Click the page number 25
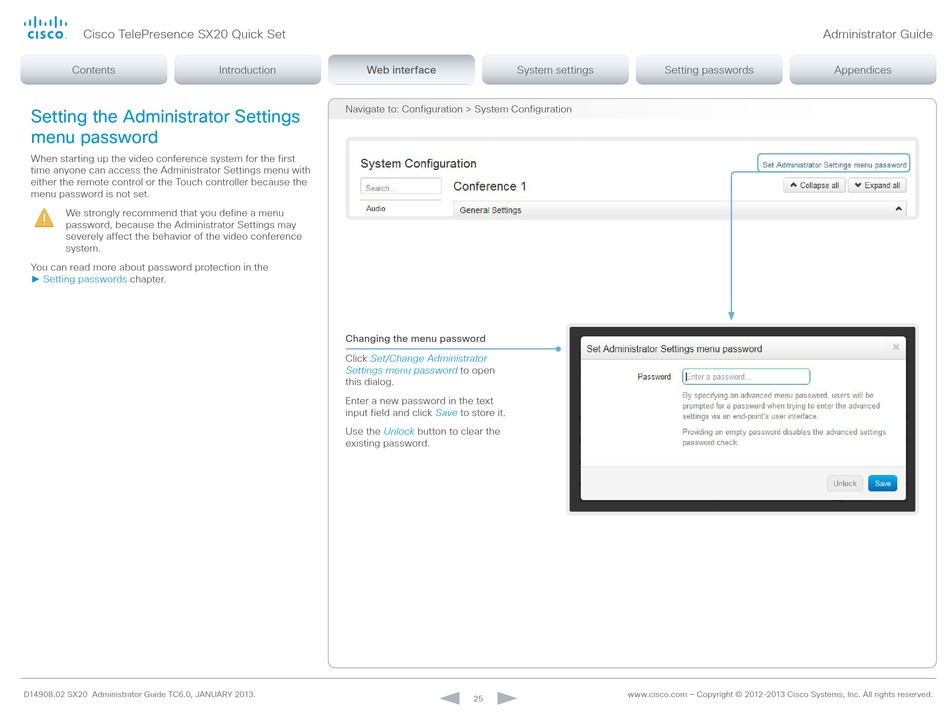950x711 pixels. [478, 698]
